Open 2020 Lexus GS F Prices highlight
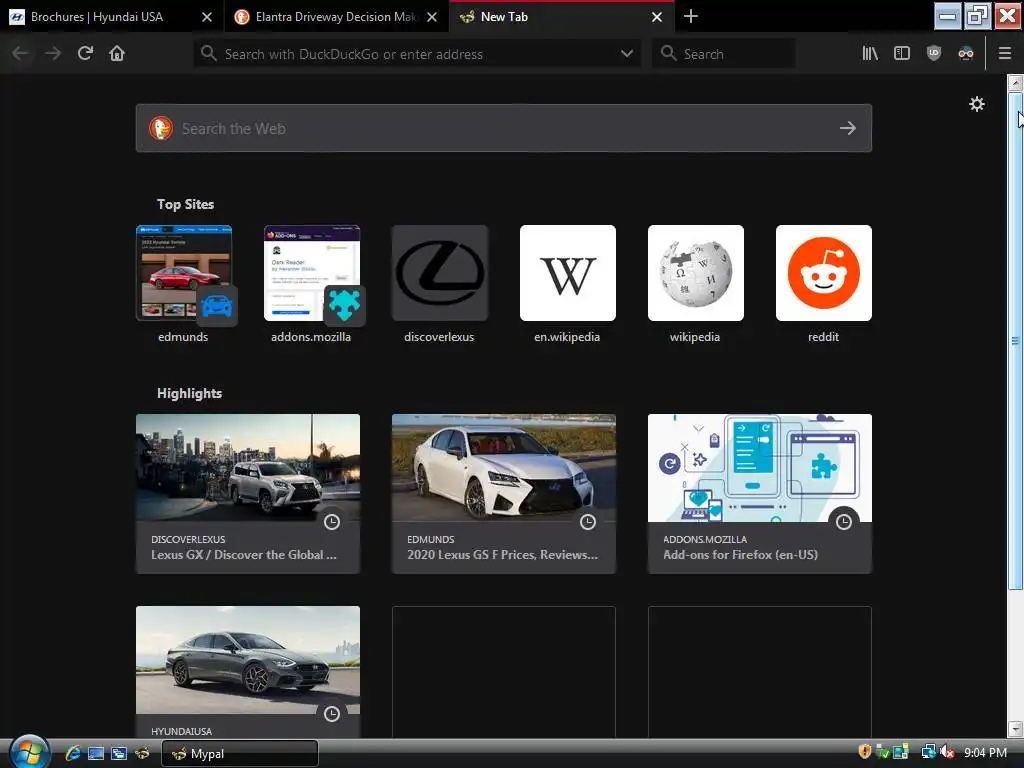Viewport: 1024px width, 768px height. click(504, 494)
